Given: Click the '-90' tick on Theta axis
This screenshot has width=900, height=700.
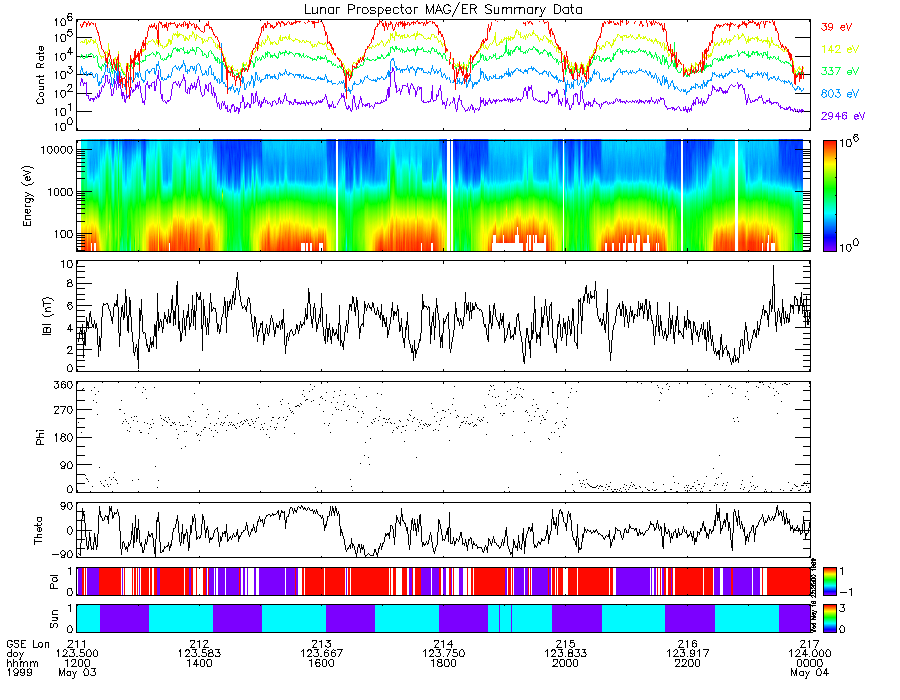Looking at the screenshot, I should click(64, 554).
